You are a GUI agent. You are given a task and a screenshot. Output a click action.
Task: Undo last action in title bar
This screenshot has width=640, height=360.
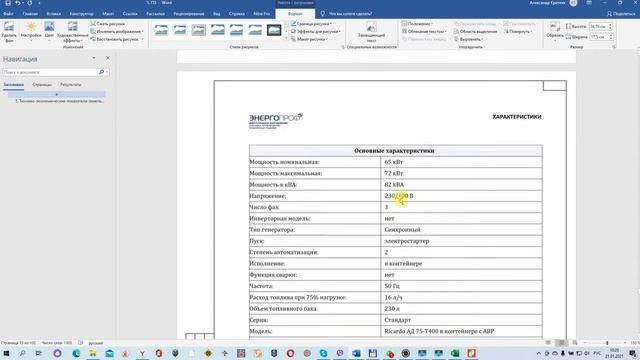pyautogui.click(x=18, y=3)
